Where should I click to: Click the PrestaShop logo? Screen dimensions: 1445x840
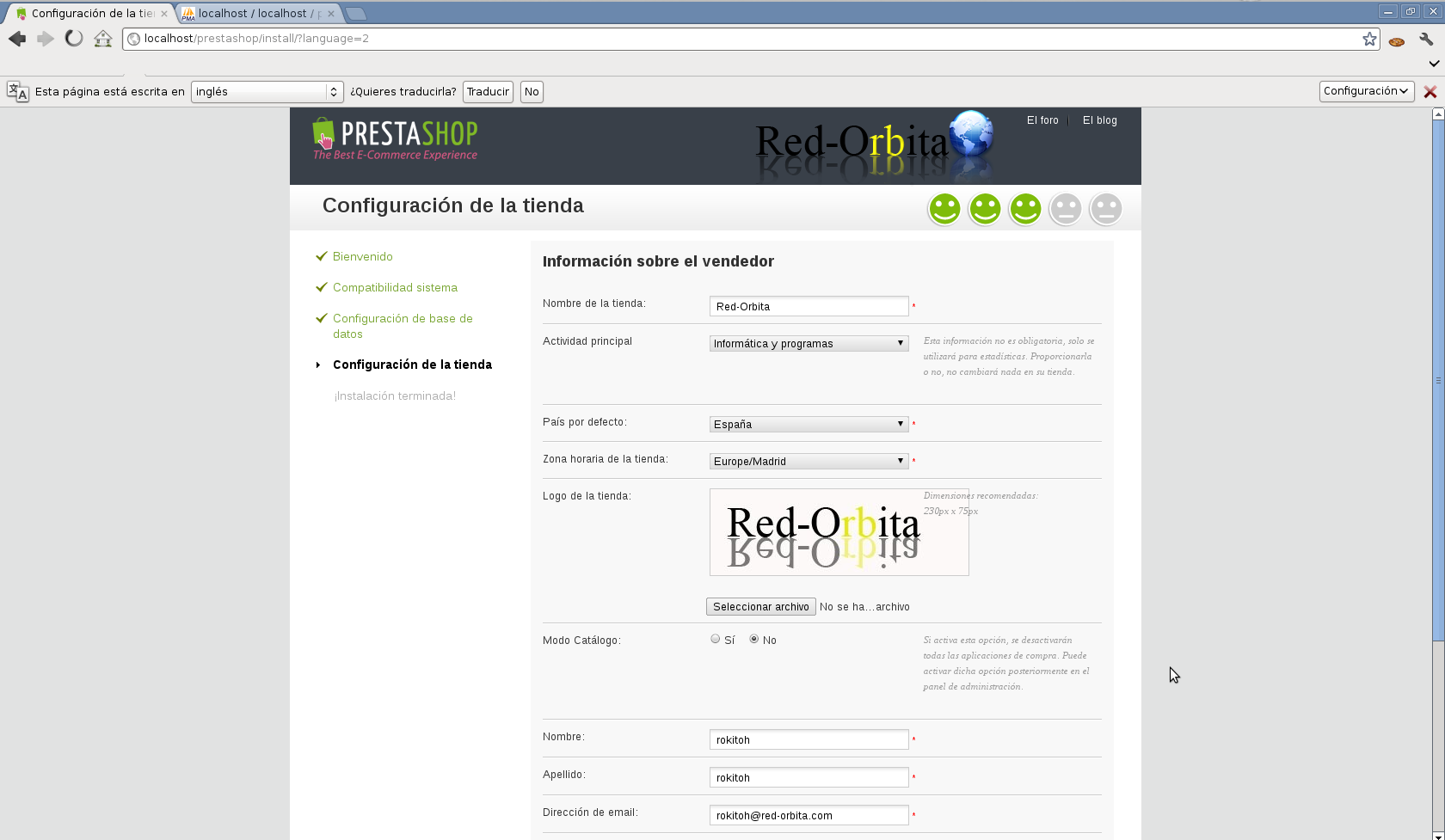[395, 139]
